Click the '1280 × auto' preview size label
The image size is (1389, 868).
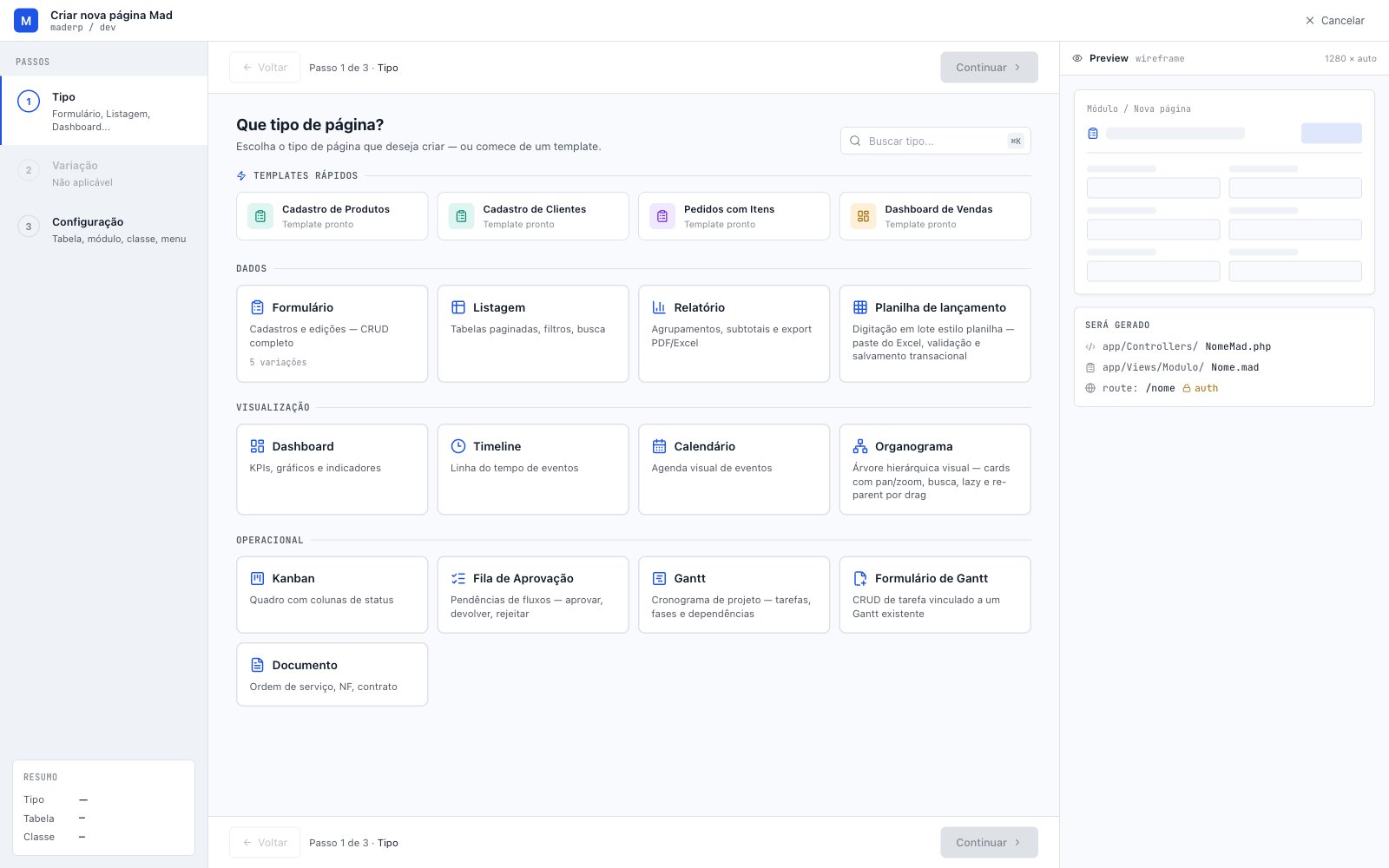pos(1350,58)
